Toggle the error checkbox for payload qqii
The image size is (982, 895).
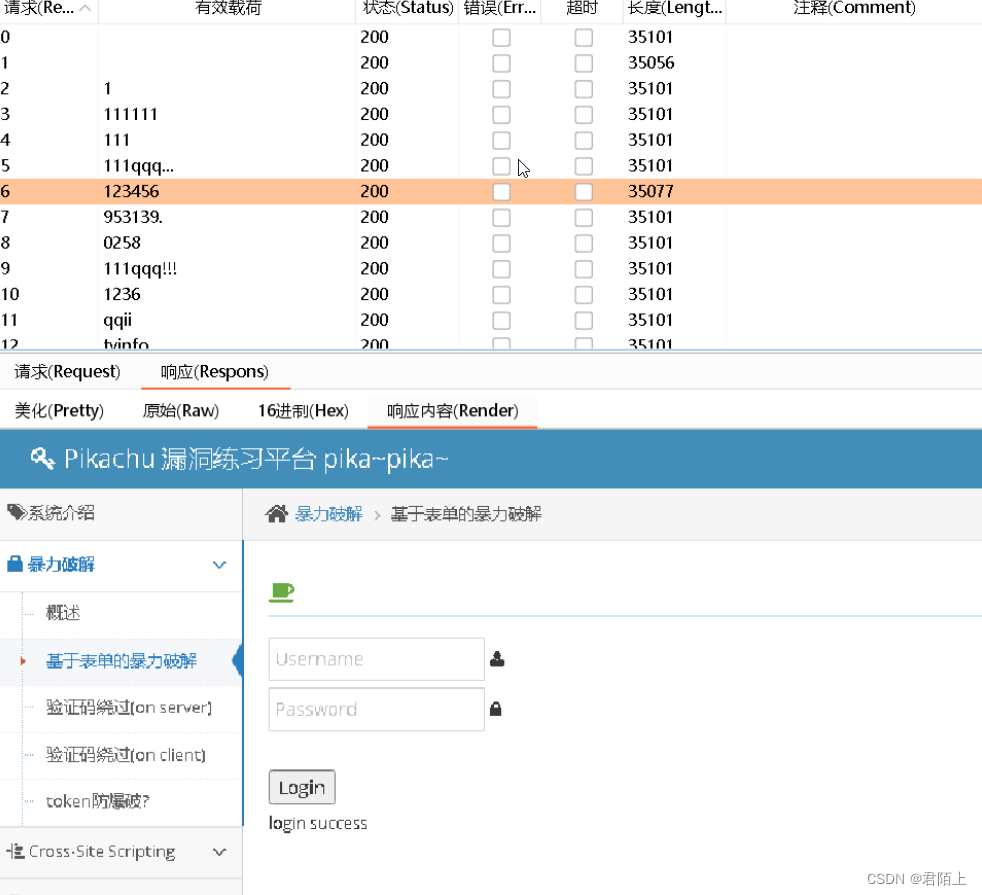coord(501,320)
